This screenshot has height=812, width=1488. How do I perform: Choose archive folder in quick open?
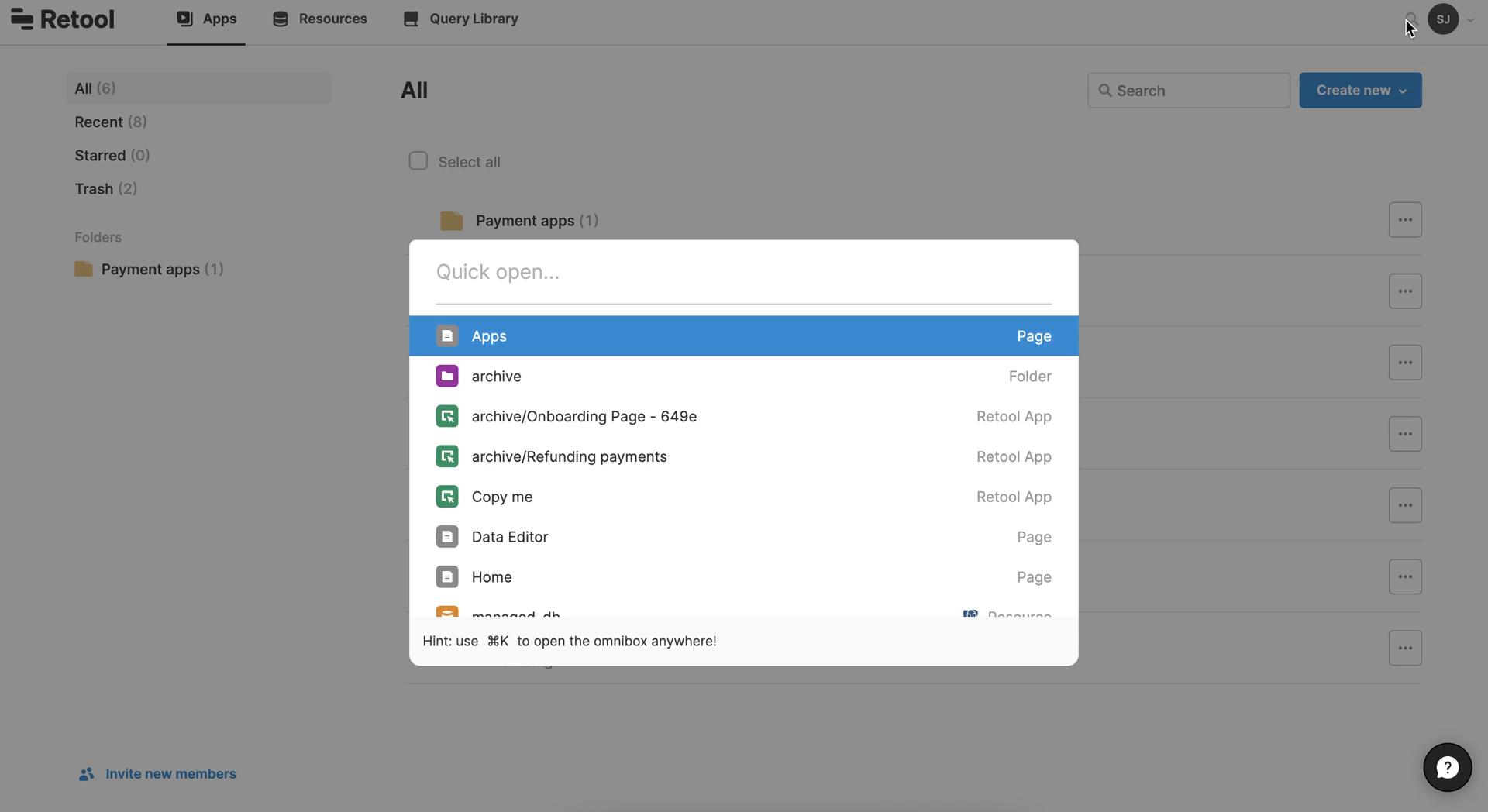pos(743,377)
